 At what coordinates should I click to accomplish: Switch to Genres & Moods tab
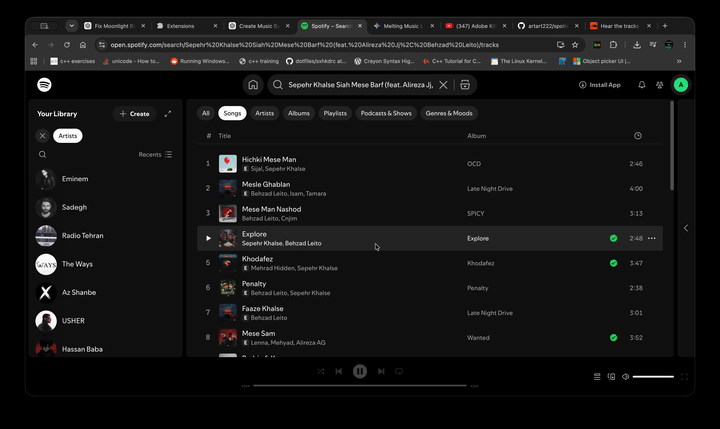[x=449, y=113]
